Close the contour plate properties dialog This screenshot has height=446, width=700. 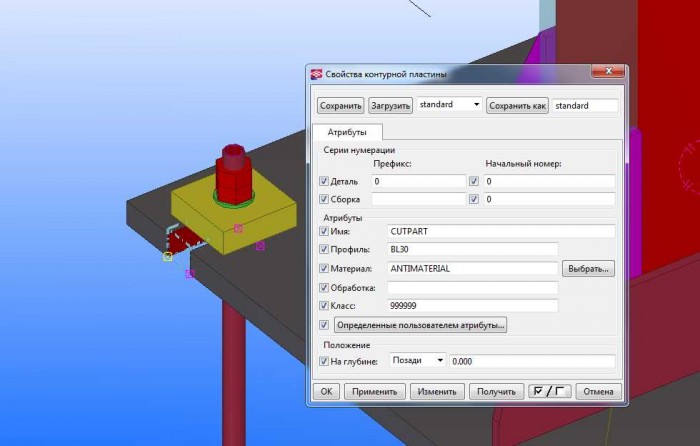click(x=608, y=71)
